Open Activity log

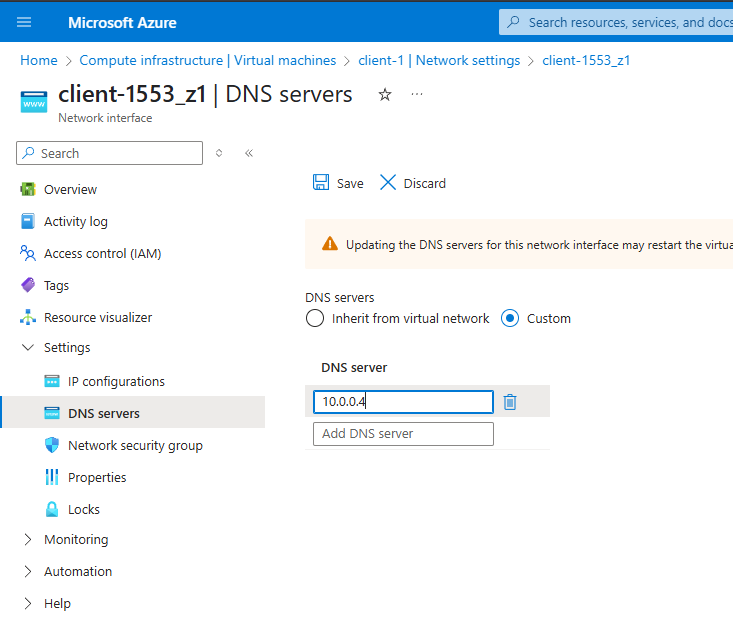pyautogui.click(x=76, y=221)
